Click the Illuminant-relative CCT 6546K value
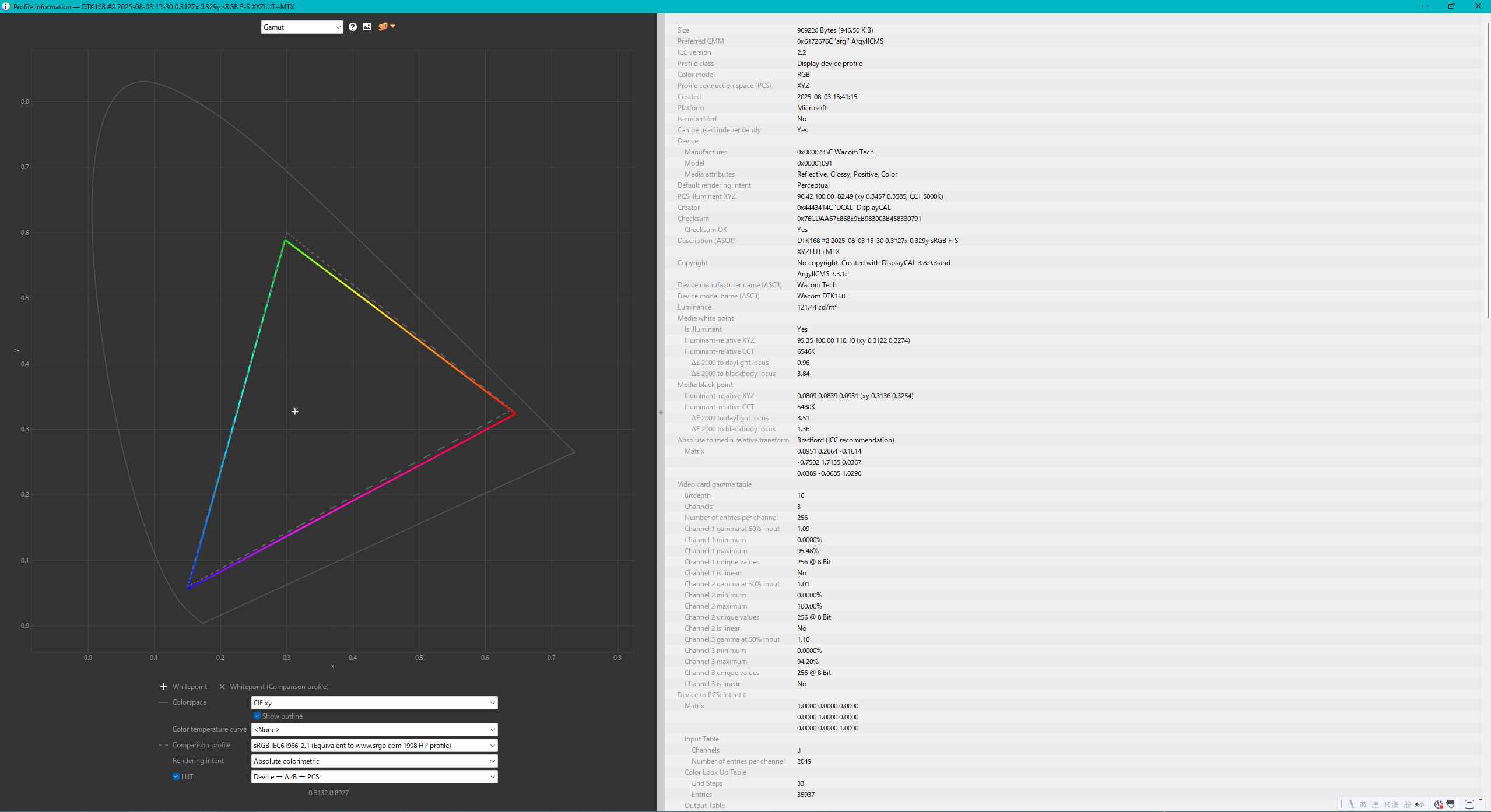 (x=806, y=351)
